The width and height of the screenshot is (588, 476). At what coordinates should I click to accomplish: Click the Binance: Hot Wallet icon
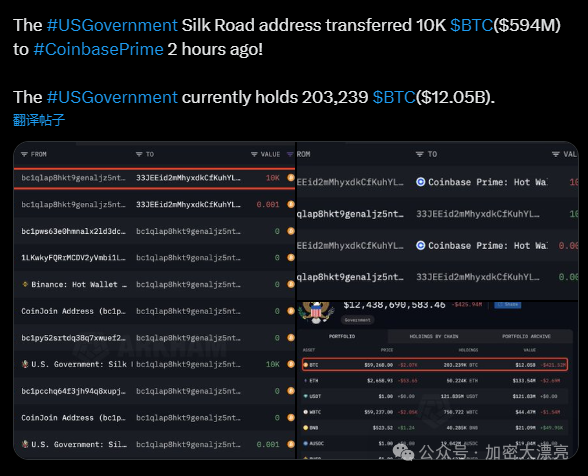click(25, 284)
